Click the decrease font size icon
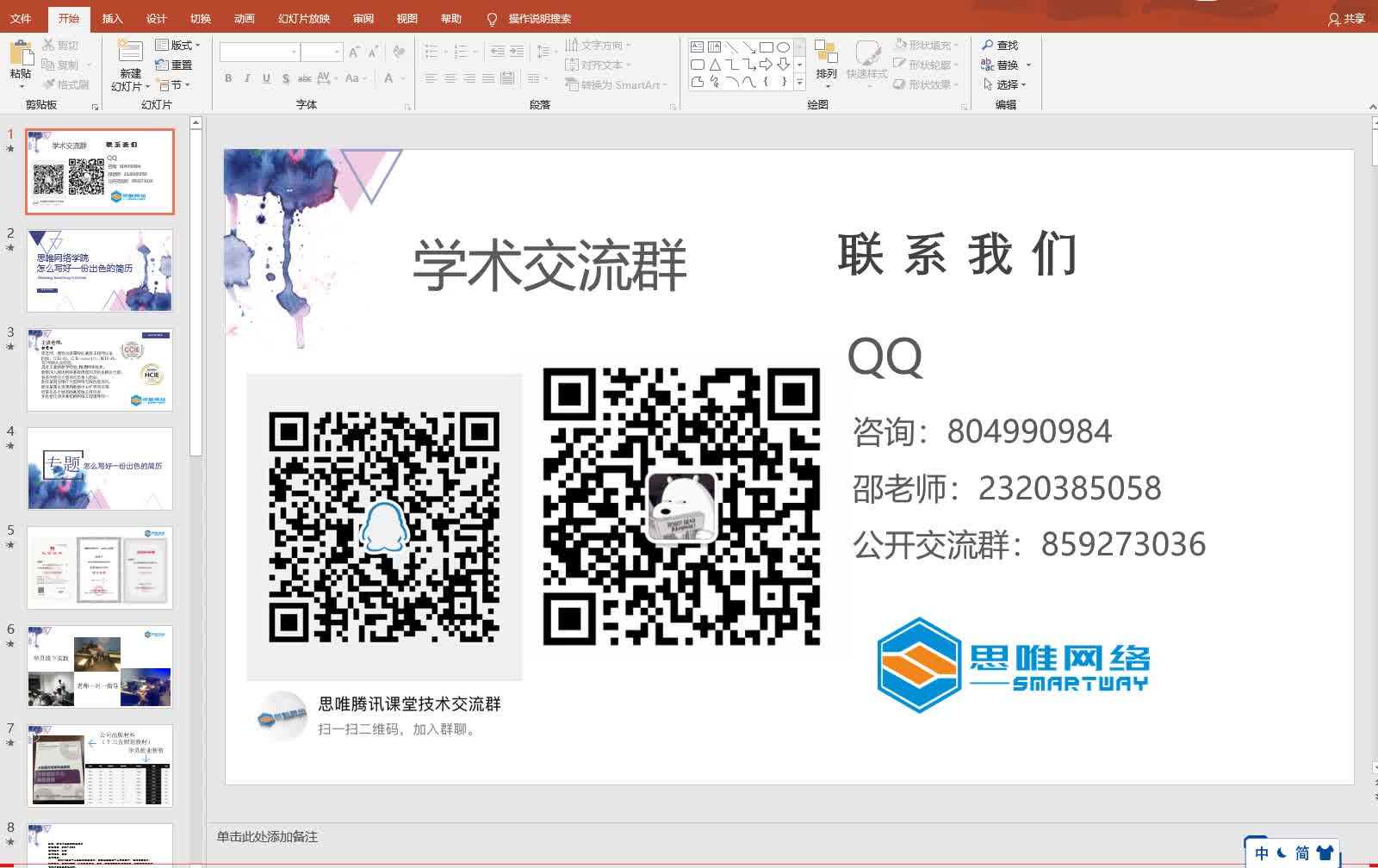This screenshot has height=868, width=1378. click(x=373, y=53)
